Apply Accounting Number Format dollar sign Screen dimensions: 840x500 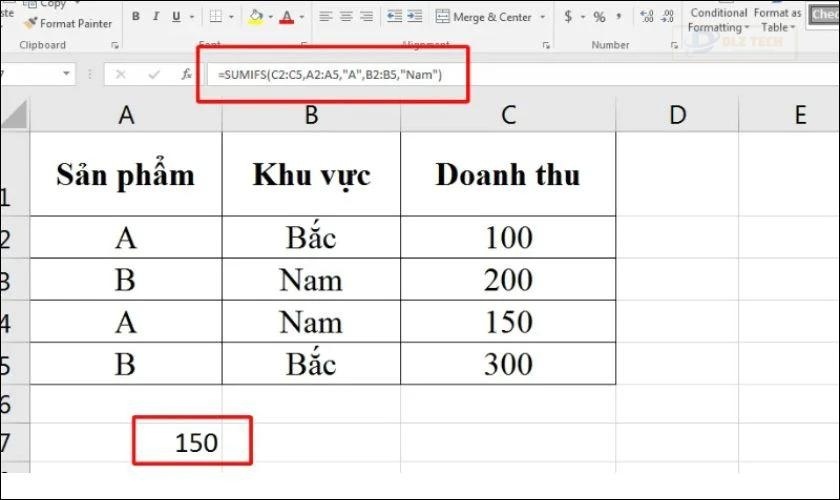pyautogui.click(x=568, y=17)
